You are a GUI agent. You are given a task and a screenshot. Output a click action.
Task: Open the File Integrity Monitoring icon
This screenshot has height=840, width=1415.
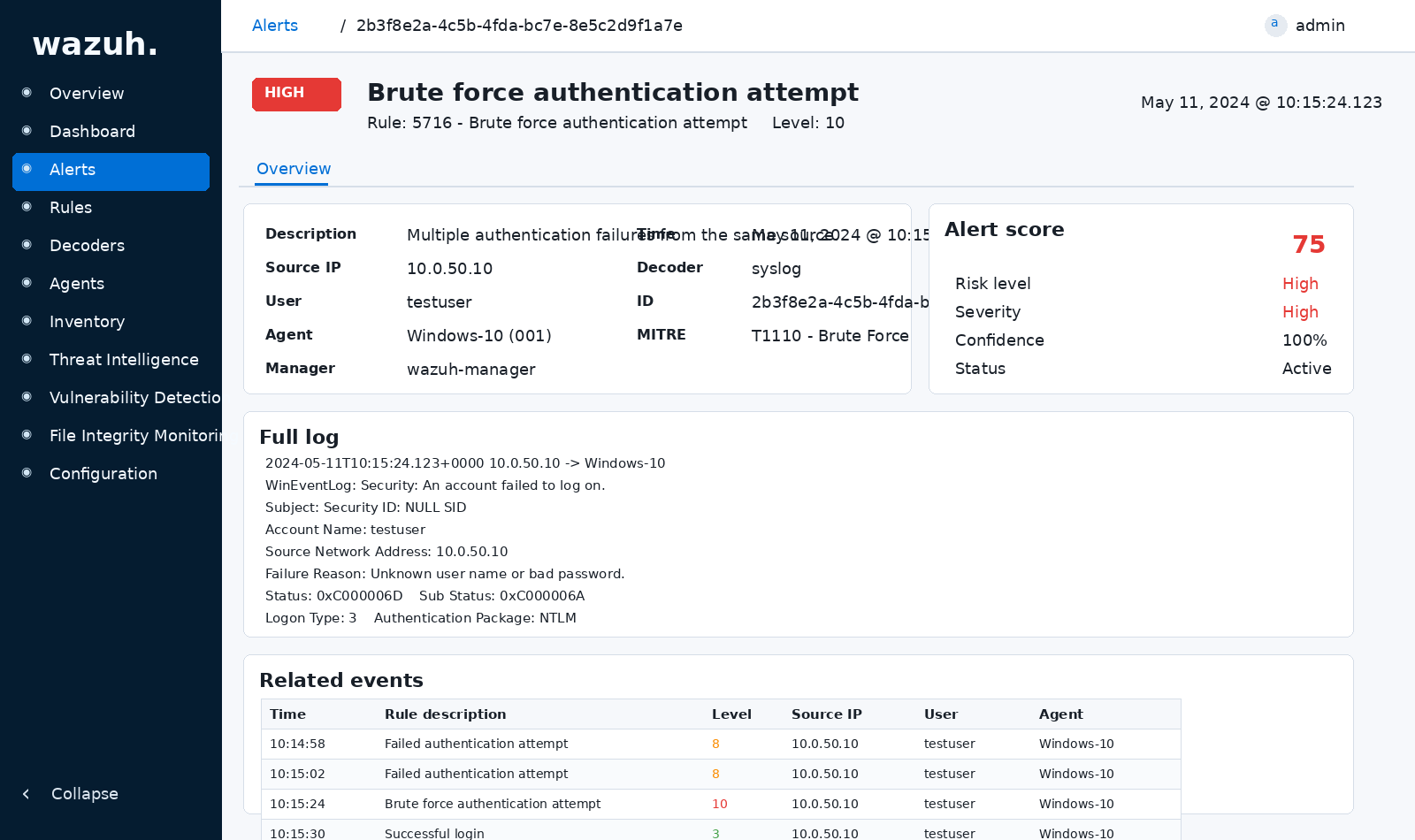point(27,435)
